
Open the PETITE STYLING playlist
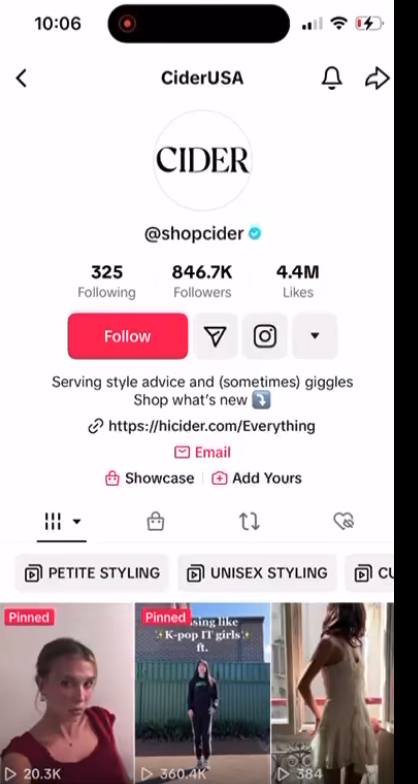(92, 573)
